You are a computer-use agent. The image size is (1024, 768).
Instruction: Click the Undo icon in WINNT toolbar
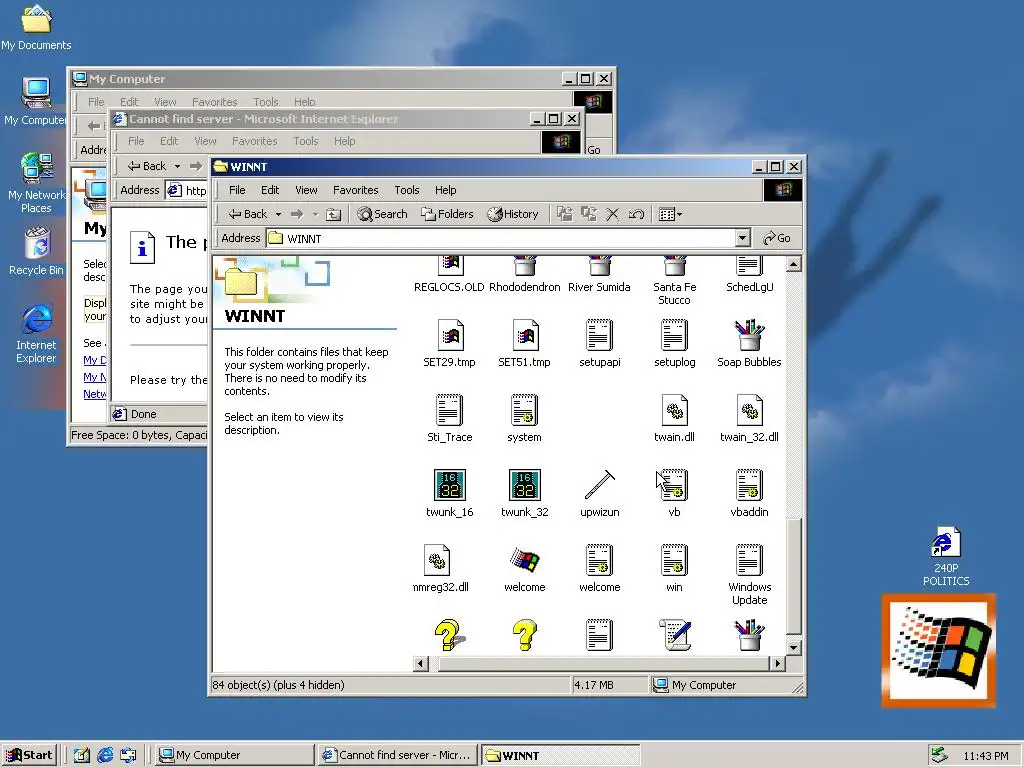pyautogui.click(x=636, y=214)
